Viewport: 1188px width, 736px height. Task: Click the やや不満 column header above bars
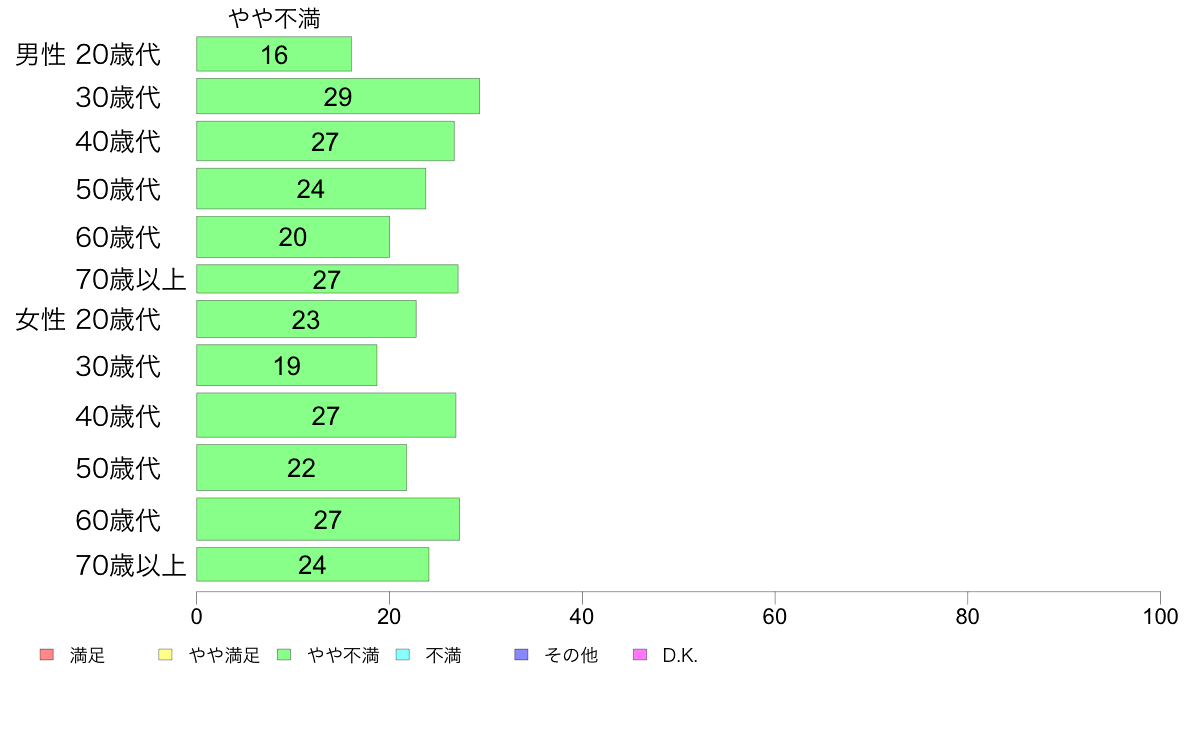pos(274,18)
